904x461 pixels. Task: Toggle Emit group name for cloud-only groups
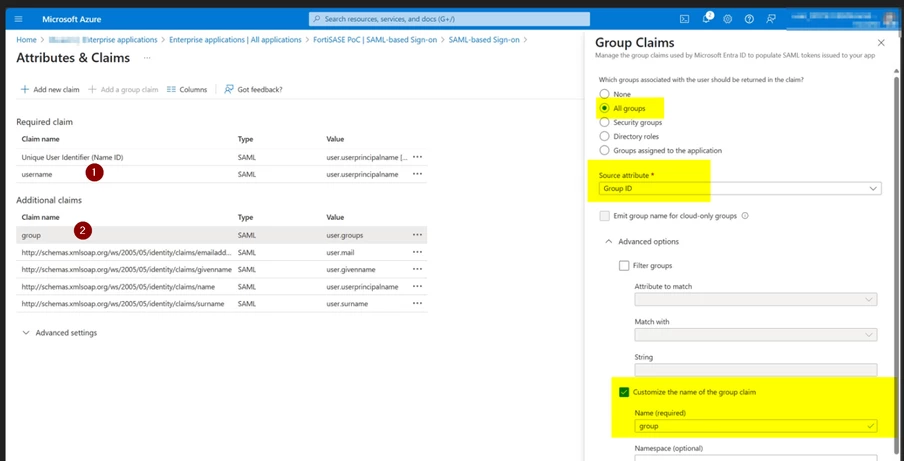[604, 216]
